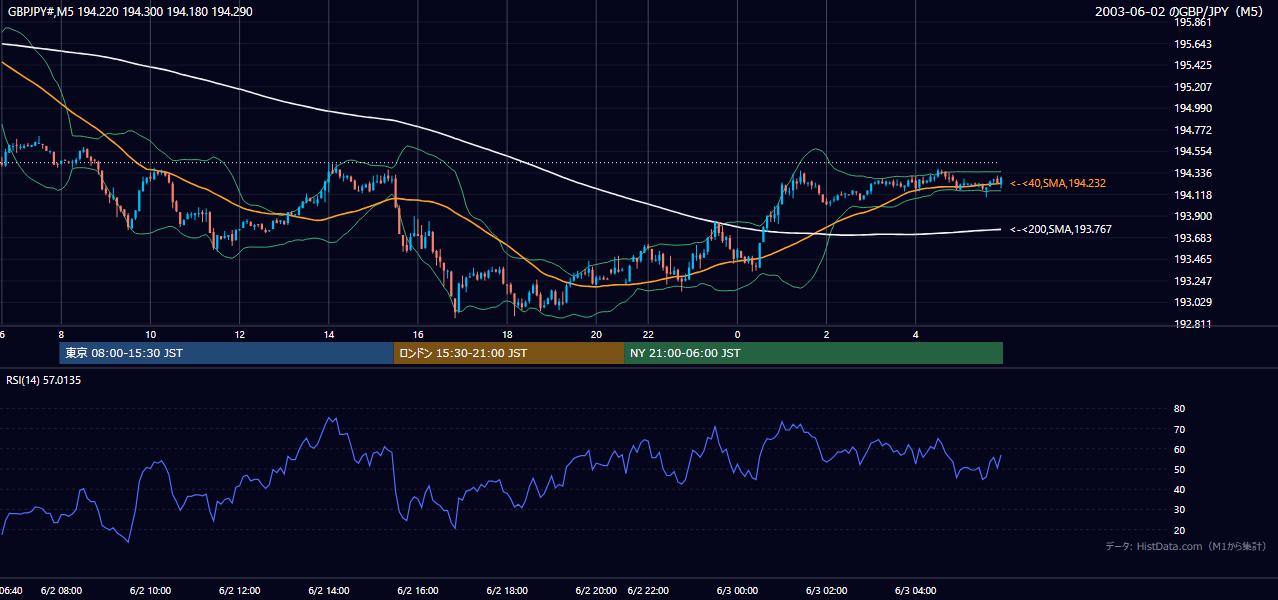Click hour tick 2 on chart axis

coord(827,335)
